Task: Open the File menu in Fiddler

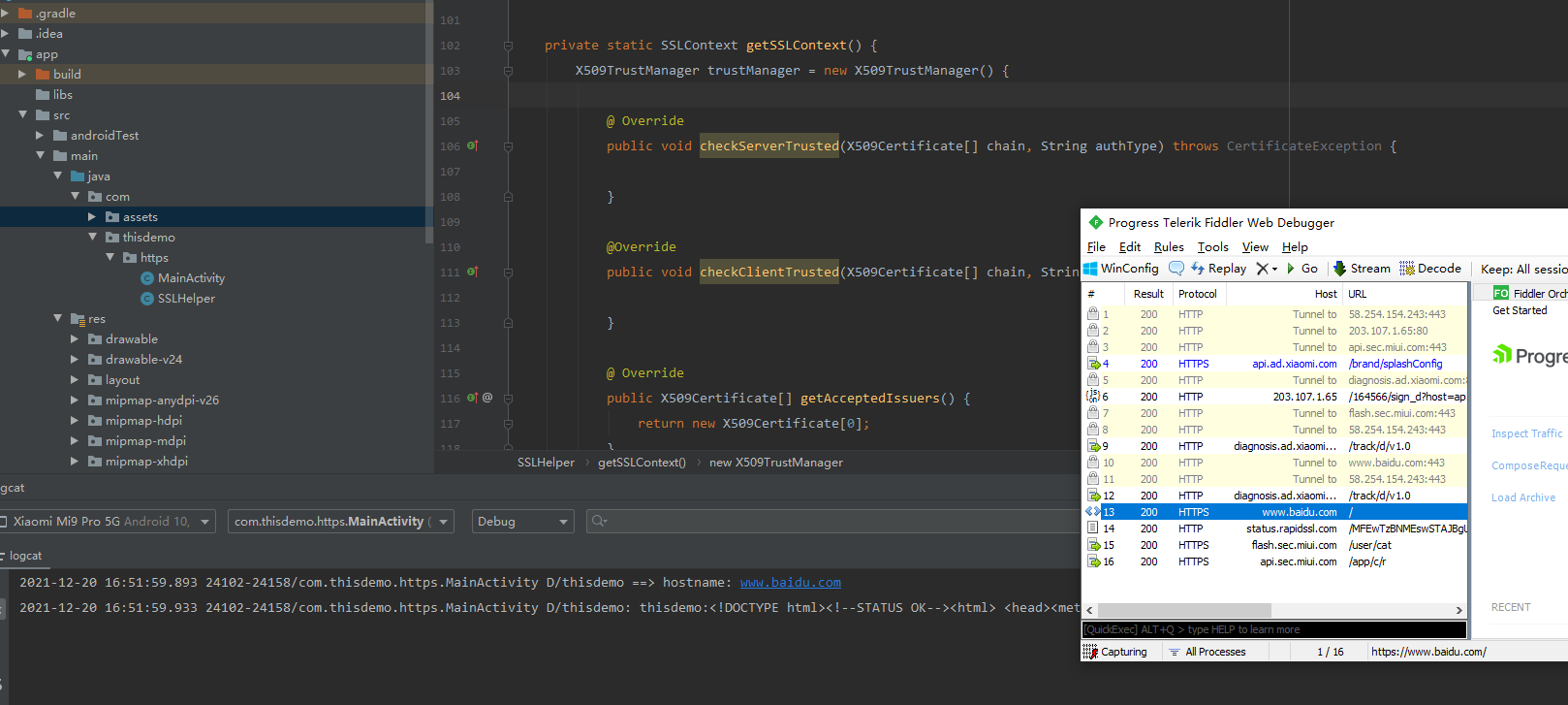Action: 1096,247
